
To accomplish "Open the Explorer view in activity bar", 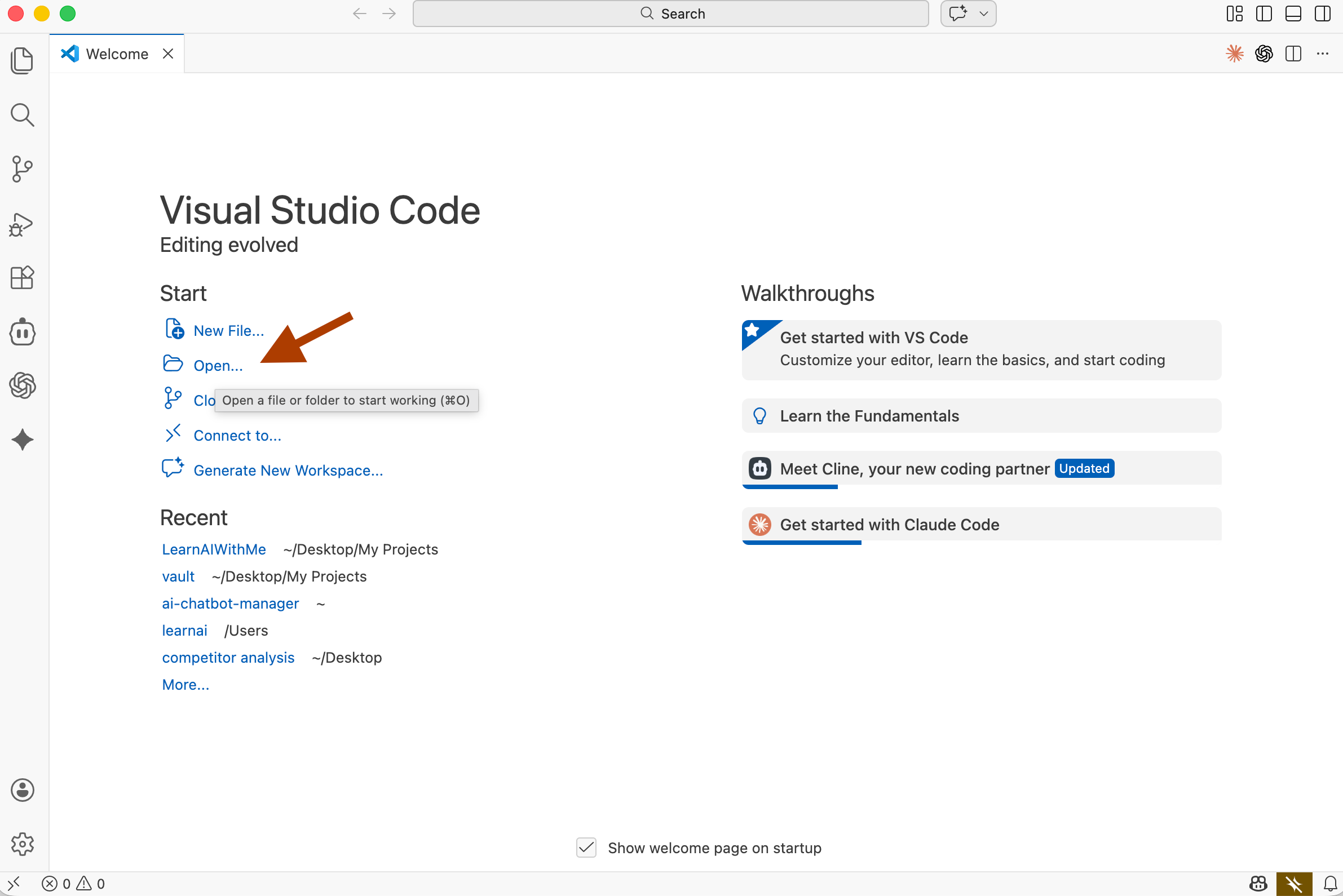I will click(x=22, y=60).
